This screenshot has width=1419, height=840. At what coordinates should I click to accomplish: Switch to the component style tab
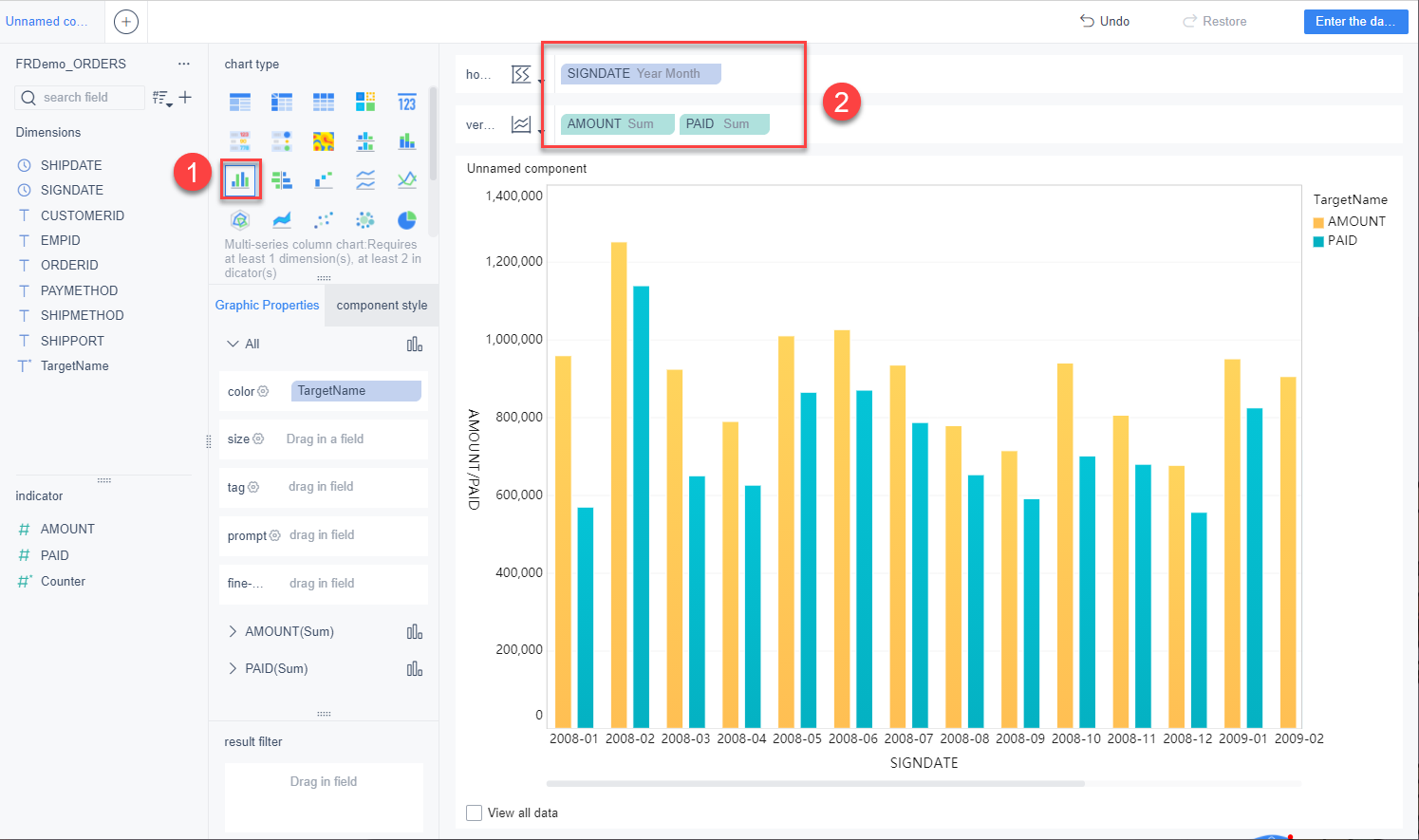pos(382,306)
